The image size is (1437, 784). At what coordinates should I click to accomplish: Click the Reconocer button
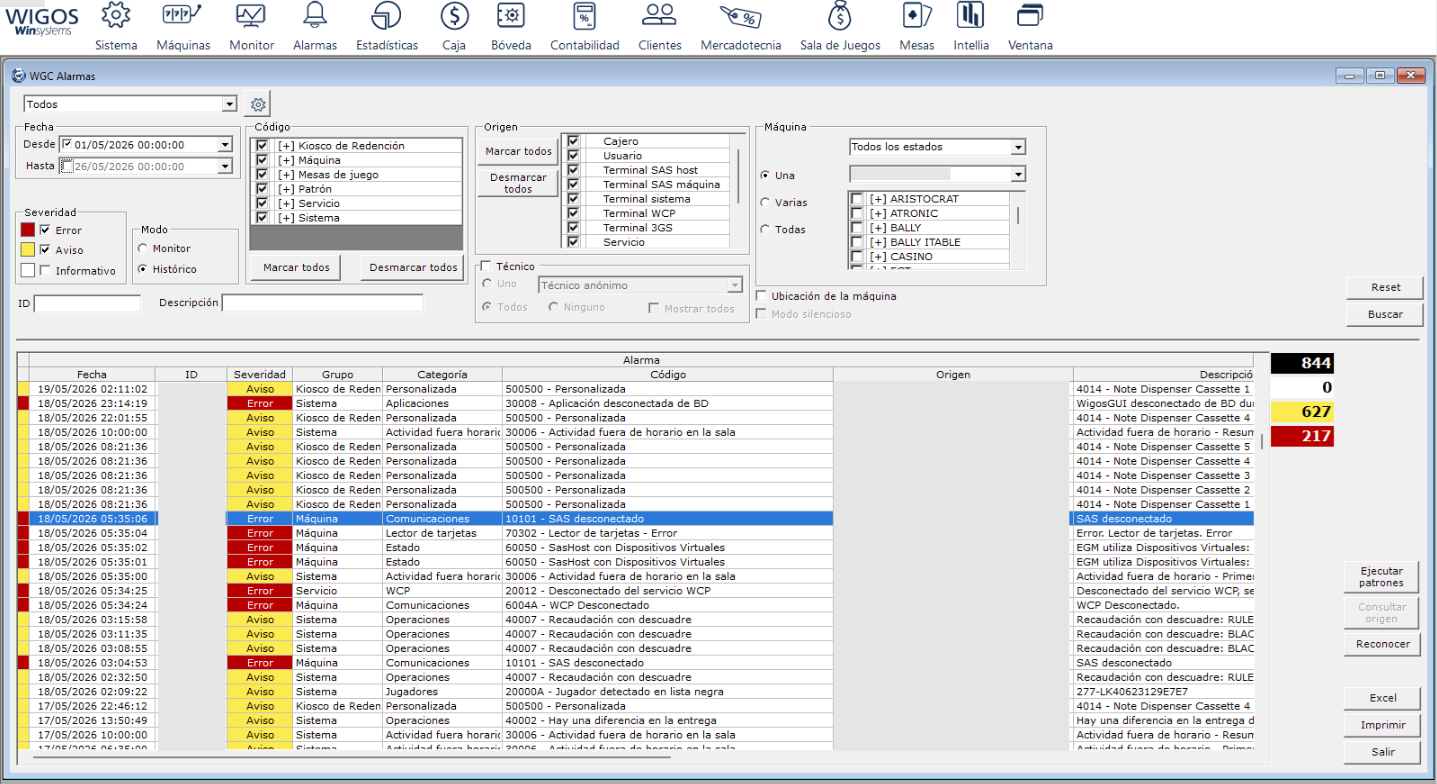tap(1382, 644)
